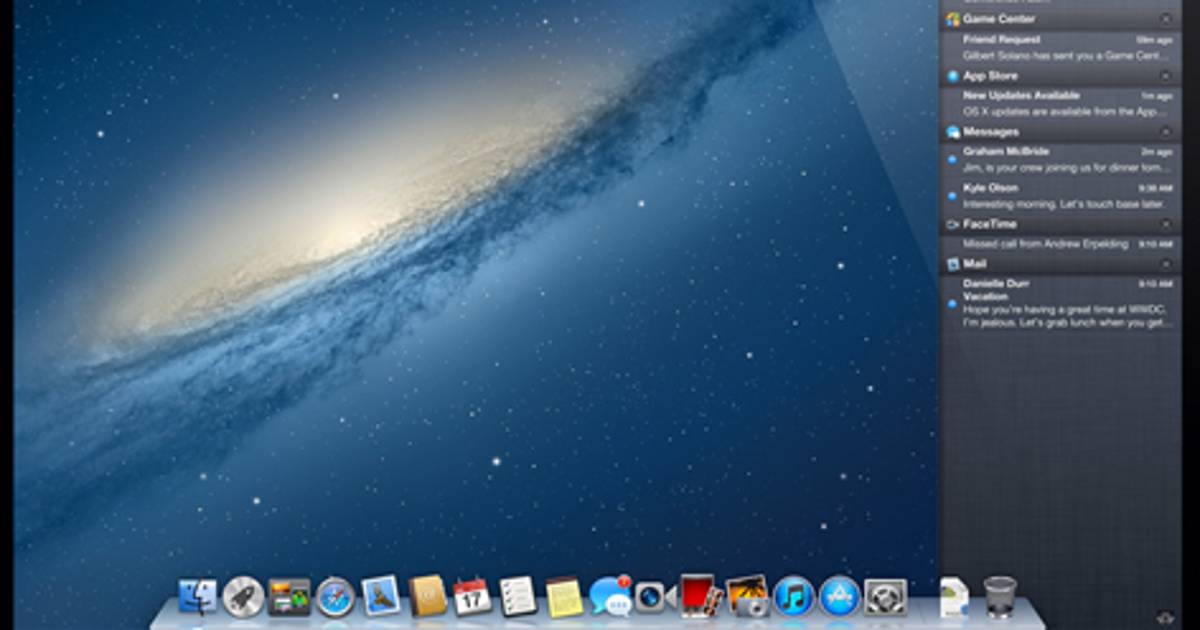Open missed call from Andrew notification
The image size is (1200, 630).
[1060, 244]
